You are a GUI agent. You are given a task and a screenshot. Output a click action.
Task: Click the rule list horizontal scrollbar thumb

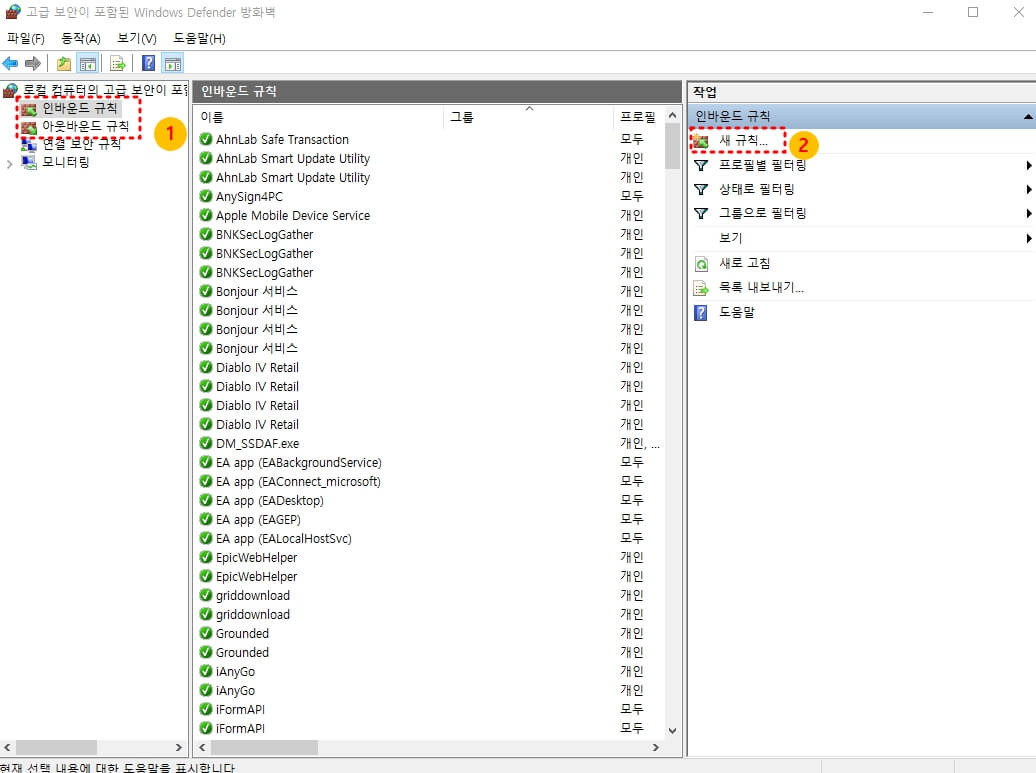click(264, 747)
